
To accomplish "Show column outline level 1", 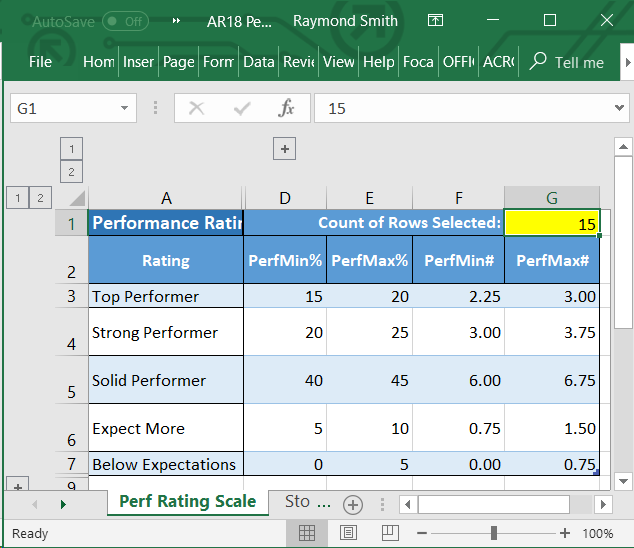I will tap(72, 148).
